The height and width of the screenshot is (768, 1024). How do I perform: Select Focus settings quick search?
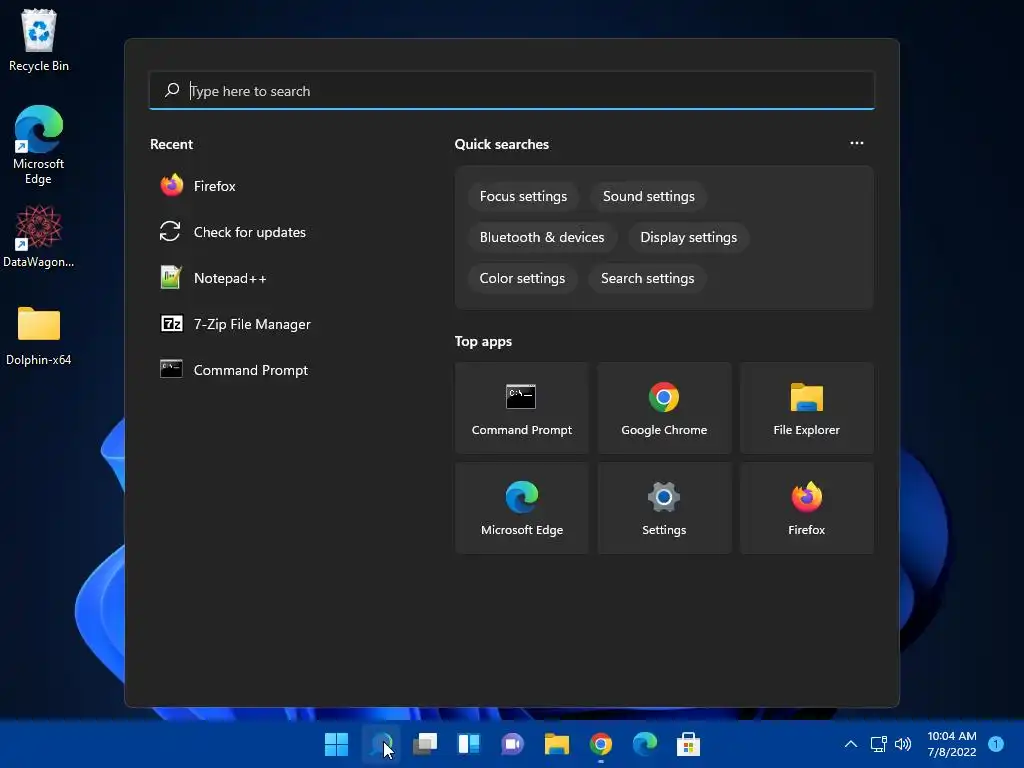click(523, 197)
